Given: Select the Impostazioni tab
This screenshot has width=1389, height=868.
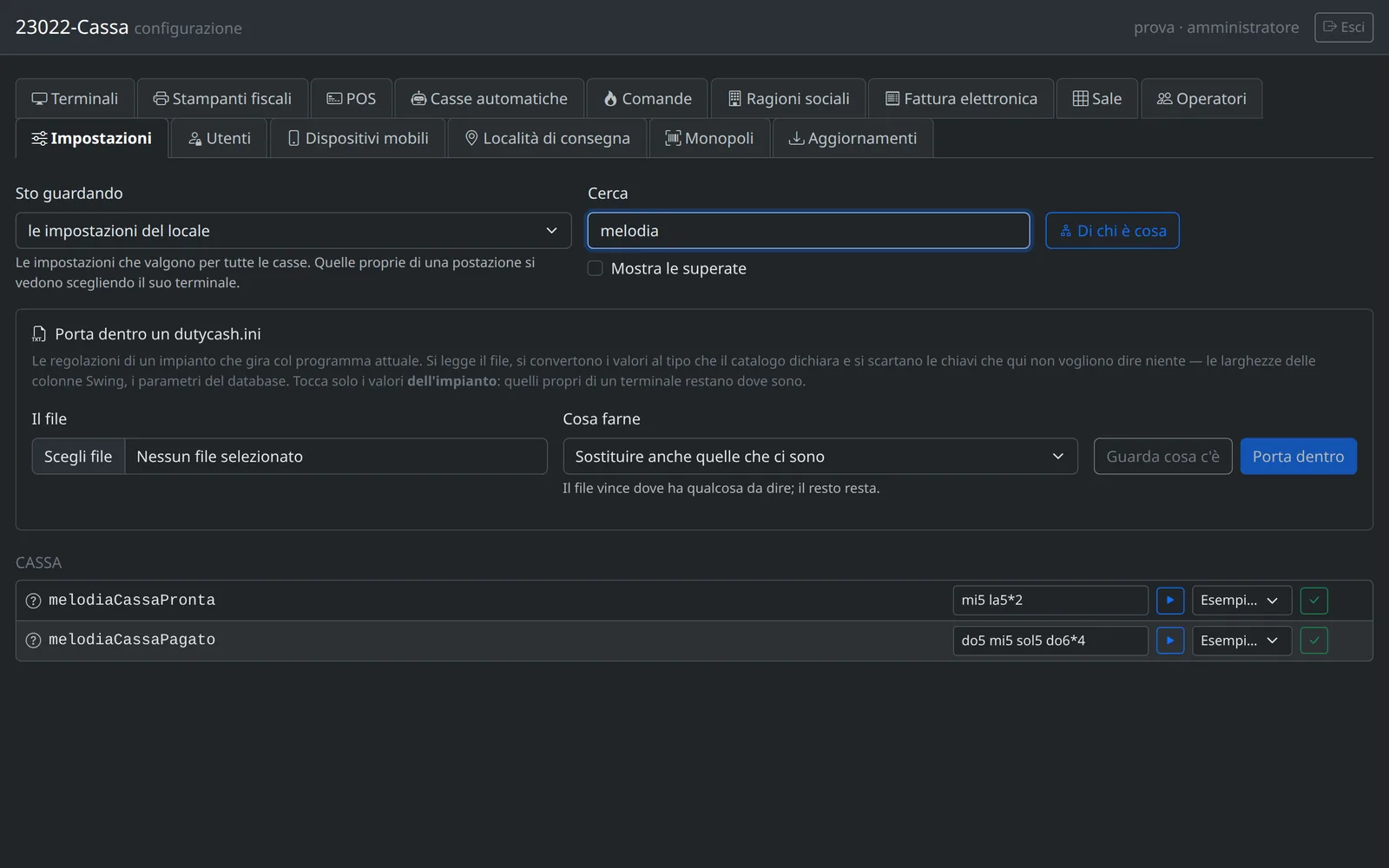Looking at the screenshot, I should click(92, 138).
